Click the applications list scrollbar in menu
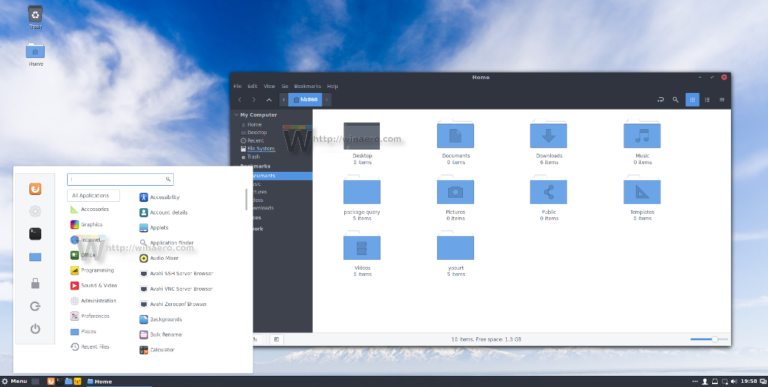 (x=246, y=199)
